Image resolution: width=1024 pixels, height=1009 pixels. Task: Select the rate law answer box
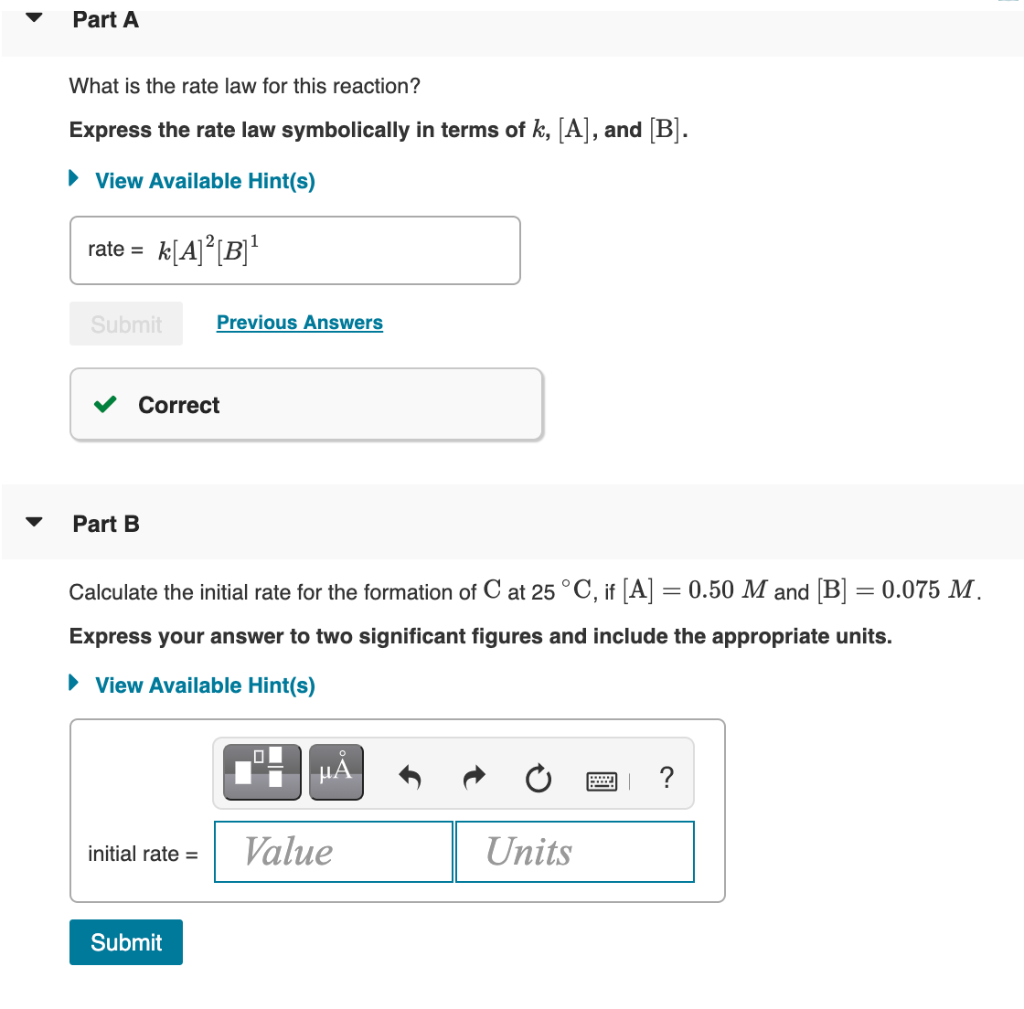[295, 250]
